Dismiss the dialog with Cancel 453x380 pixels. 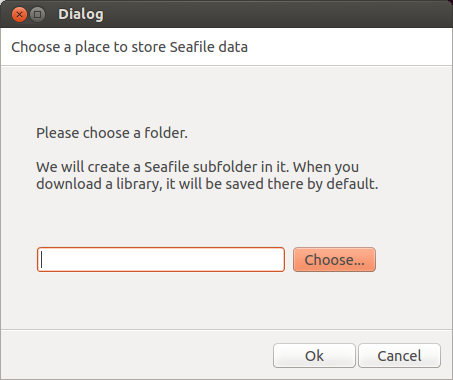399,356
